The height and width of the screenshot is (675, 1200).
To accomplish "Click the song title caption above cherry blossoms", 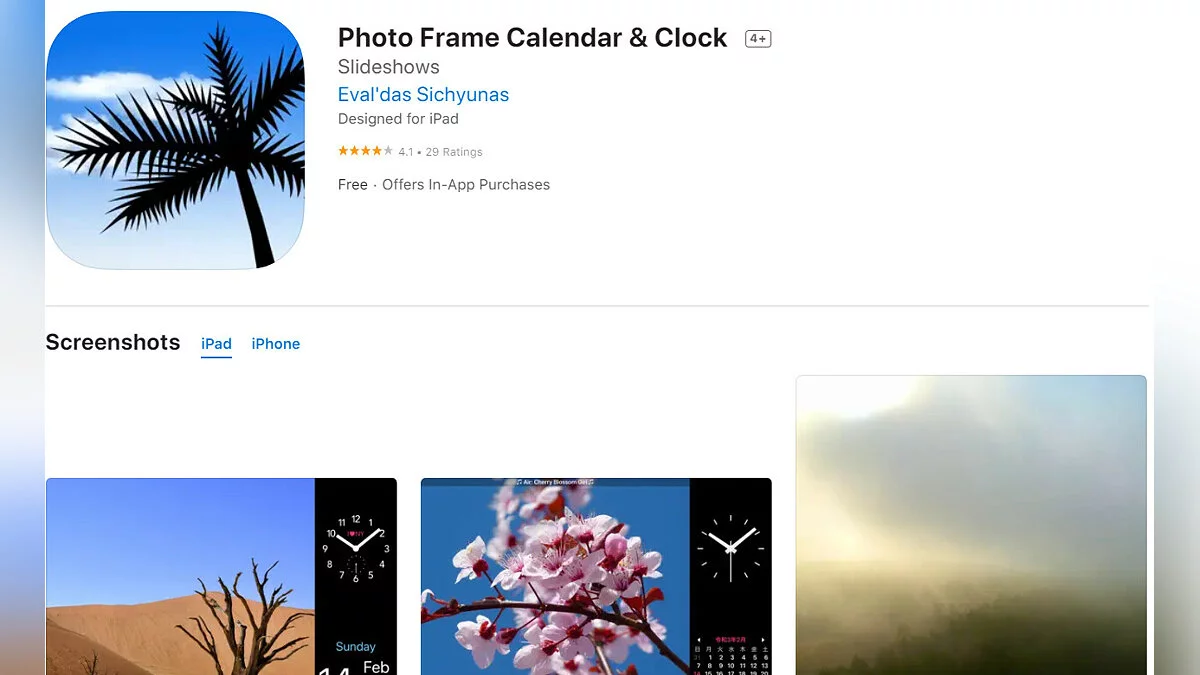I will click(555, 482).
